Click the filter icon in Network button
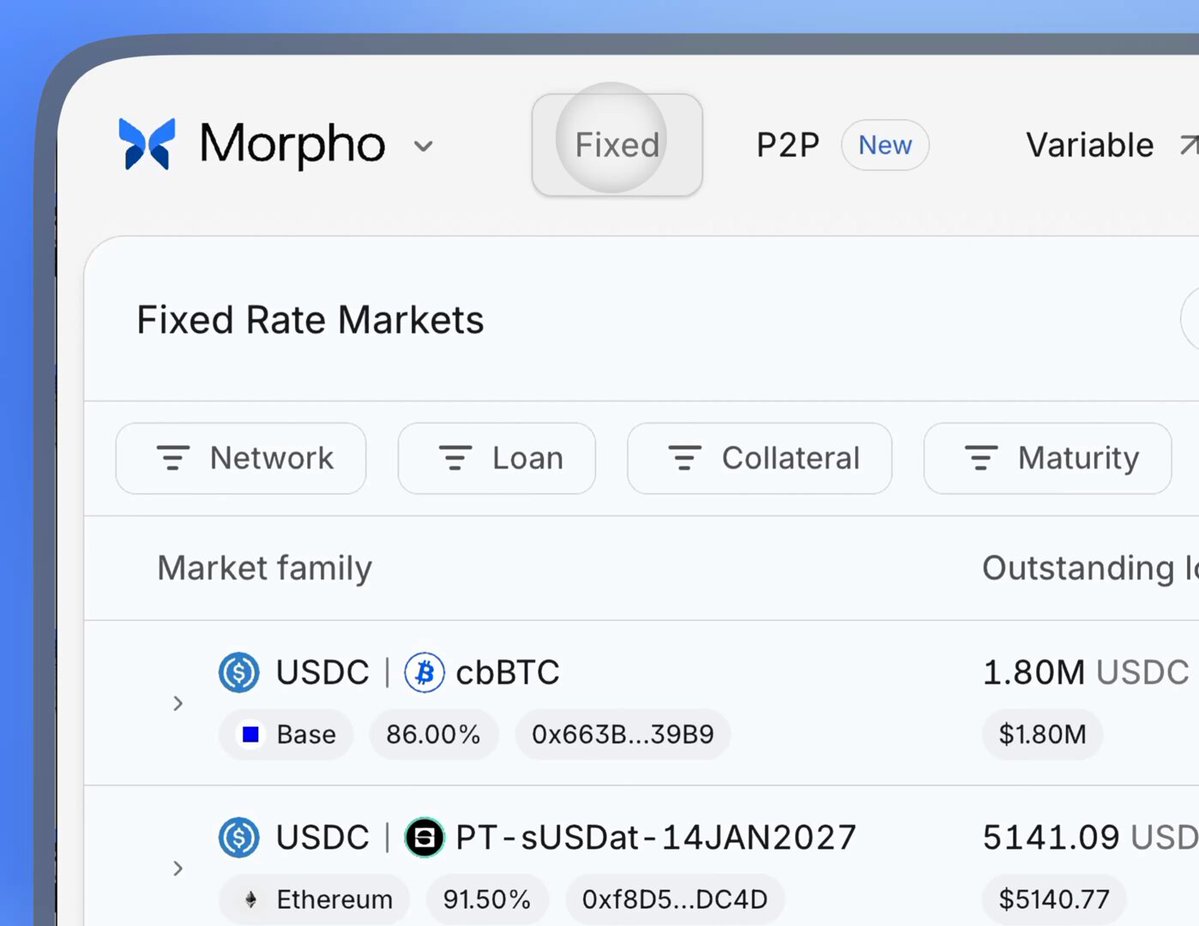1199x926 pixels. tap(173, 458)
